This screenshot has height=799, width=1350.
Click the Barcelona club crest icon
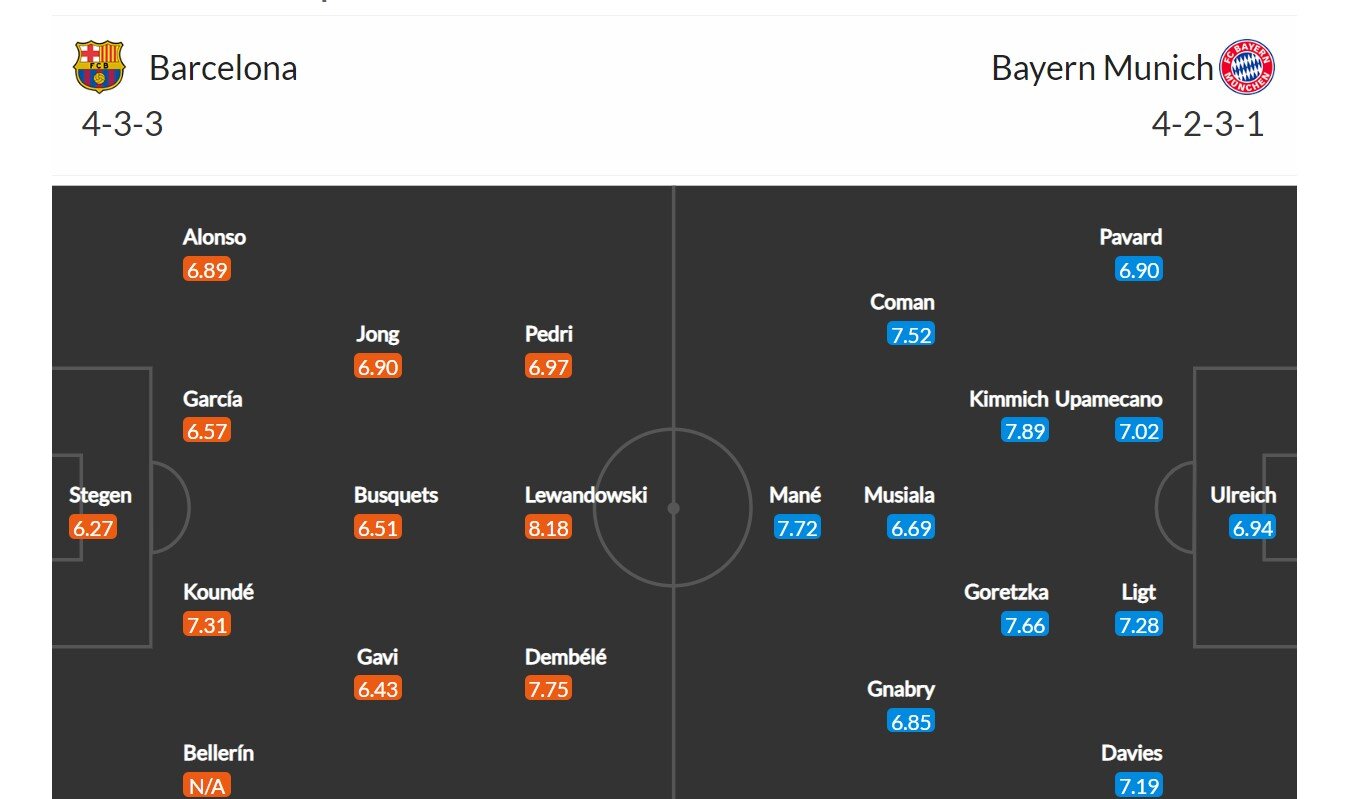99,67
